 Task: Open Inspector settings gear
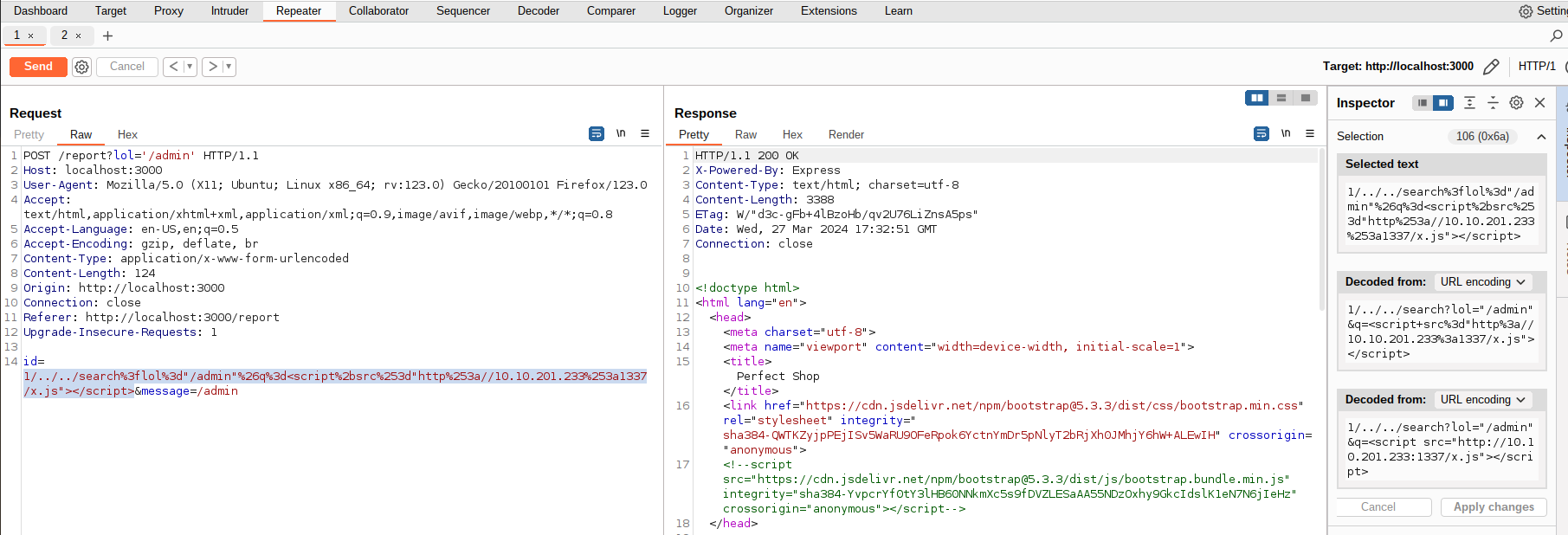click(1516, 103)
